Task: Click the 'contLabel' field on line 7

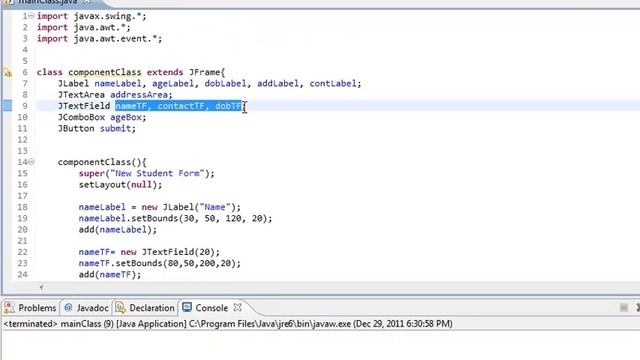Action: [333, 84]
